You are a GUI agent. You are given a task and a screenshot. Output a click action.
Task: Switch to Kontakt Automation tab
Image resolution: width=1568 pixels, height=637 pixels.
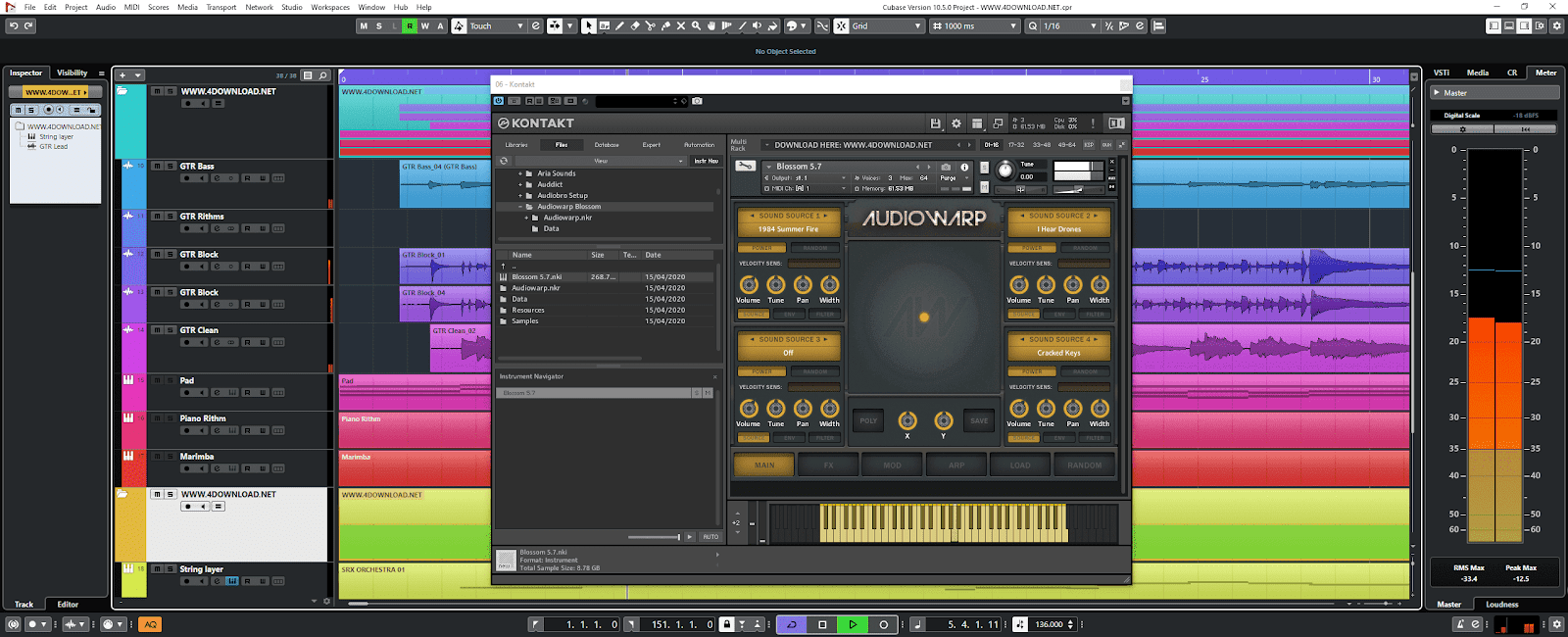click(x=699, y=145)
